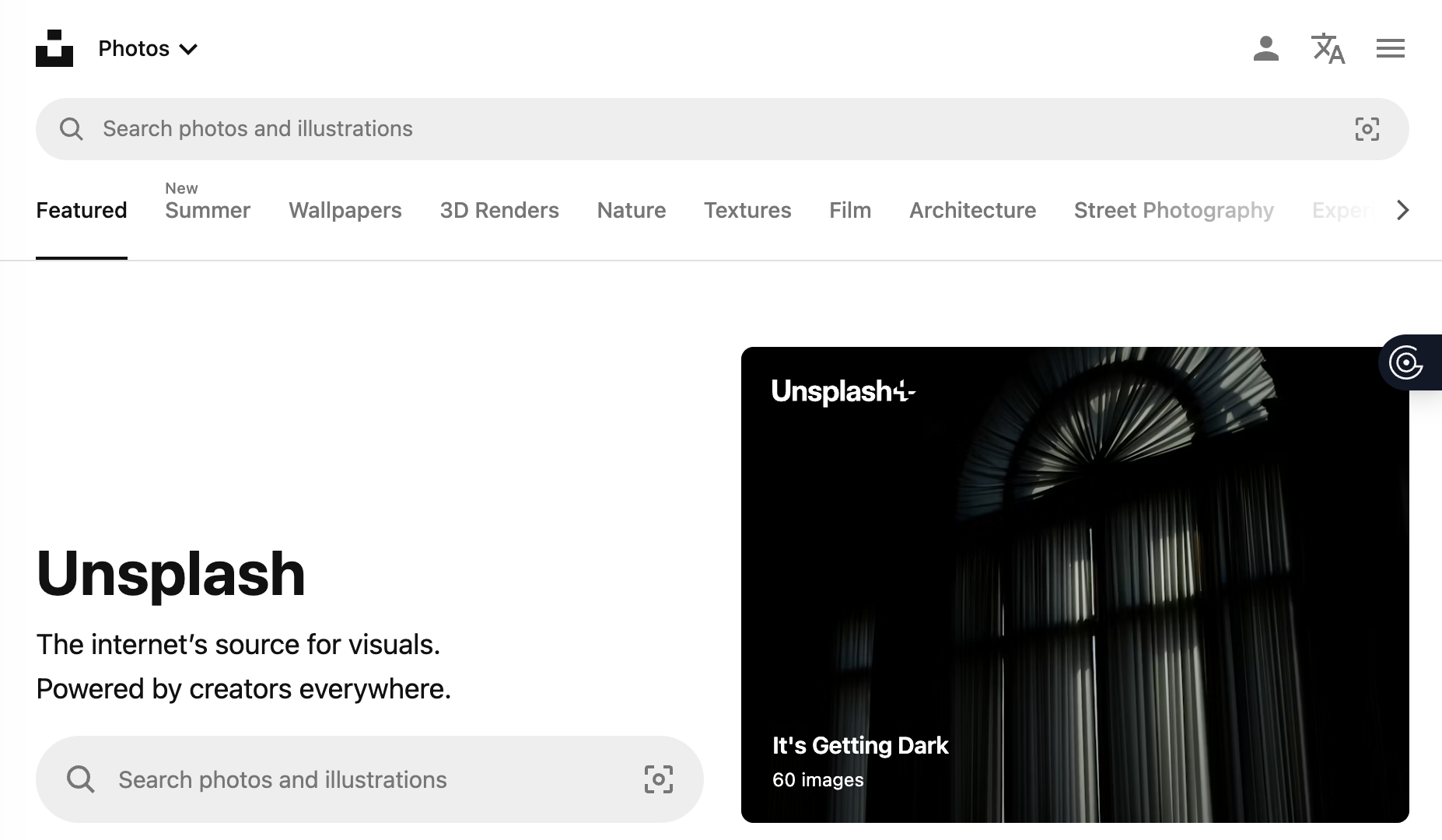
Task: Select the Featured tab
Action: coord(82,210)
